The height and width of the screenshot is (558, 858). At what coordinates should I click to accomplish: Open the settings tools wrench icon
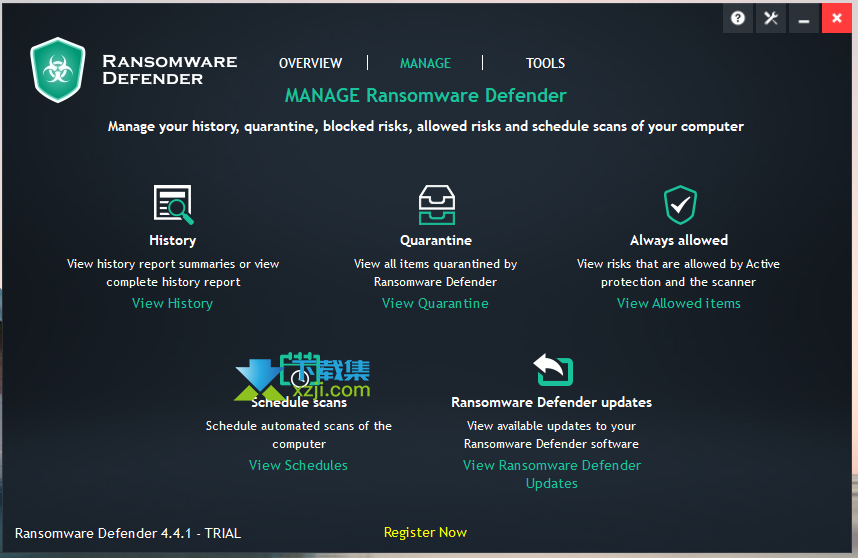point(771,19)
